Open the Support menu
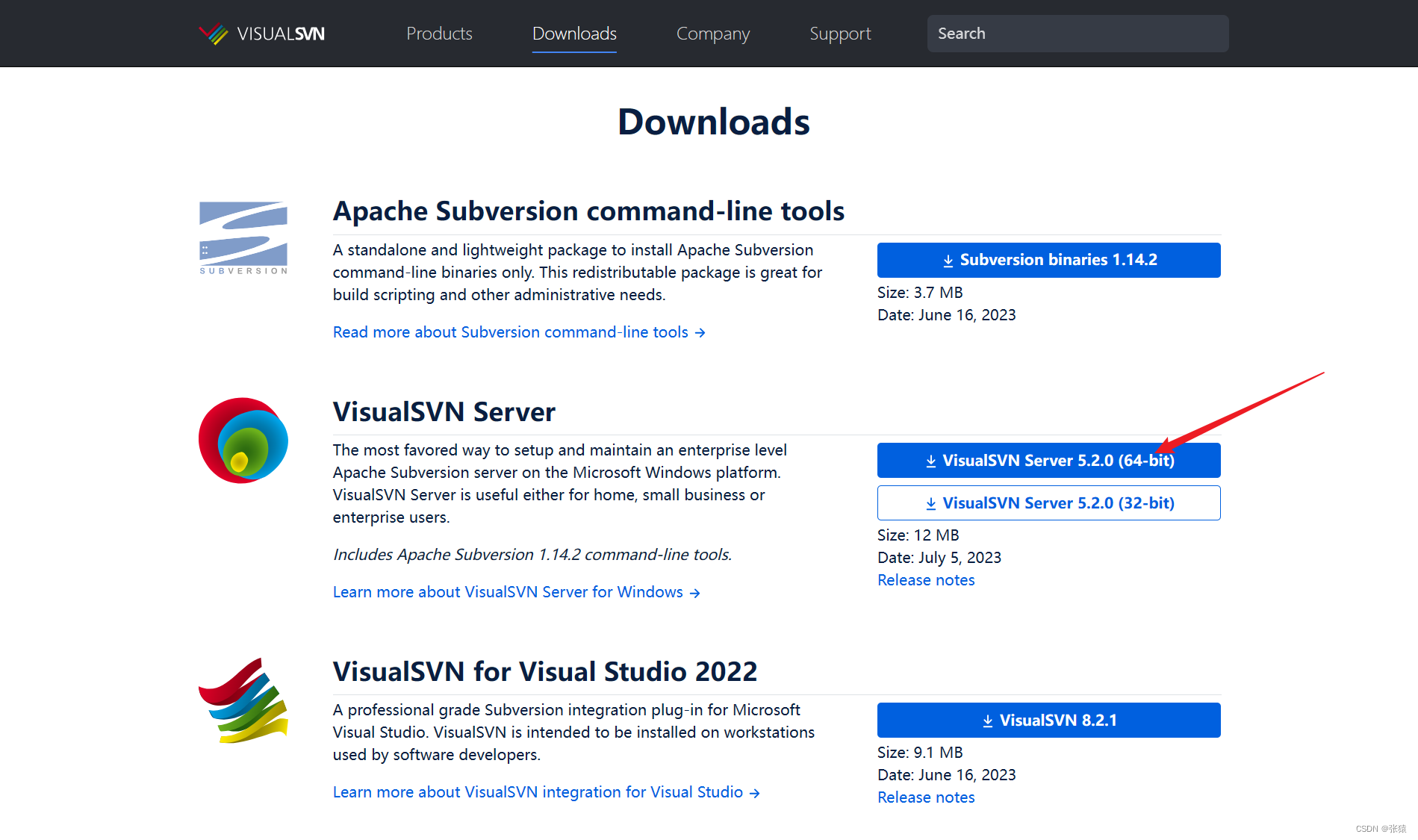Image resolution: width=1418 pixels, height=840 pixels. pyautogui.click(x=840, y=34)
